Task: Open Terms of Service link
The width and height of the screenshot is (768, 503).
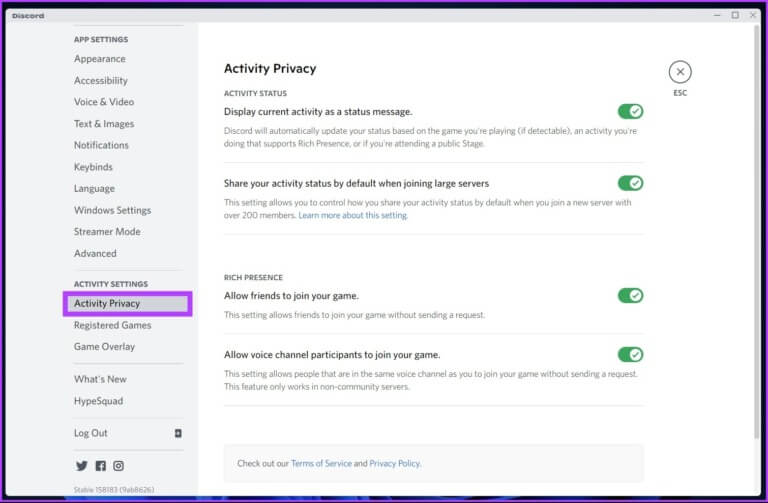Action: (321, 463)
